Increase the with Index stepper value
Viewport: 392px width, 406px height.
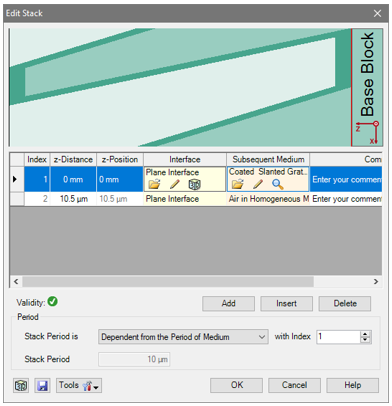tap(365, 334)
